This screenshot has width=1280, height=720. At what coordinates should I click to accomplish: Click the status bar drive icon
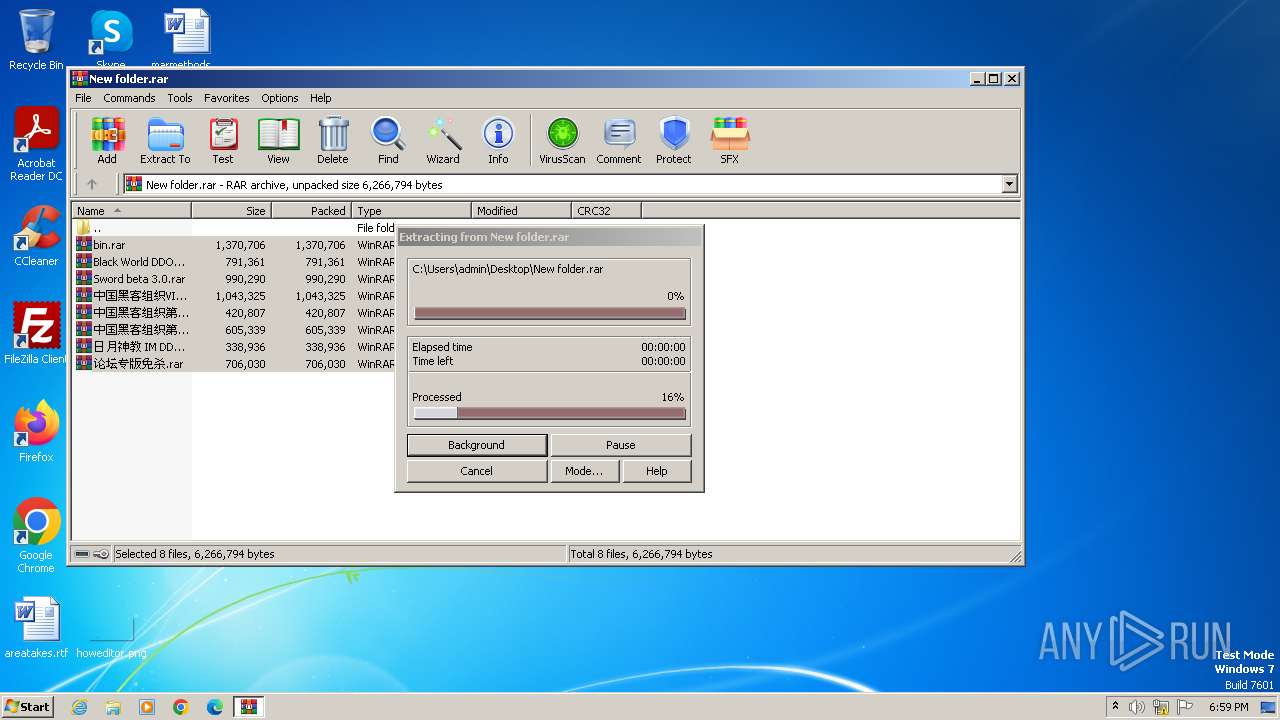[82, 554]
